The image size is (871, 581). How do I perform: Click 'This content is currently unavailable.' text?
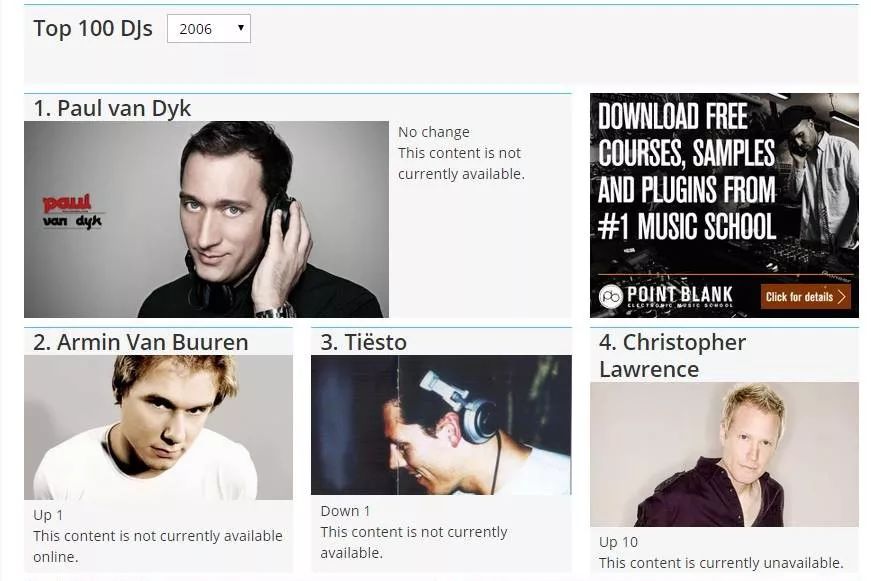tap(721, 563)
